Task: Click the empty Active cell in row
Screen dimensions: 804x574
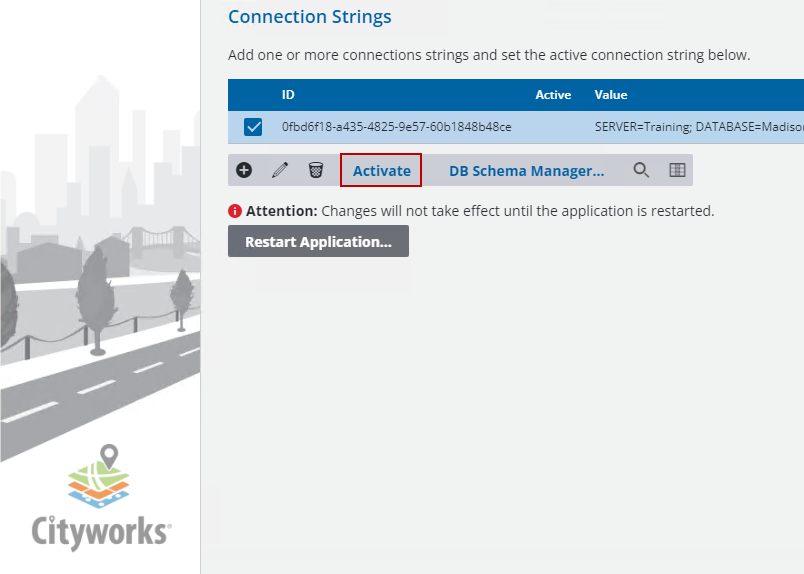Action: click(x=553, y=127)
